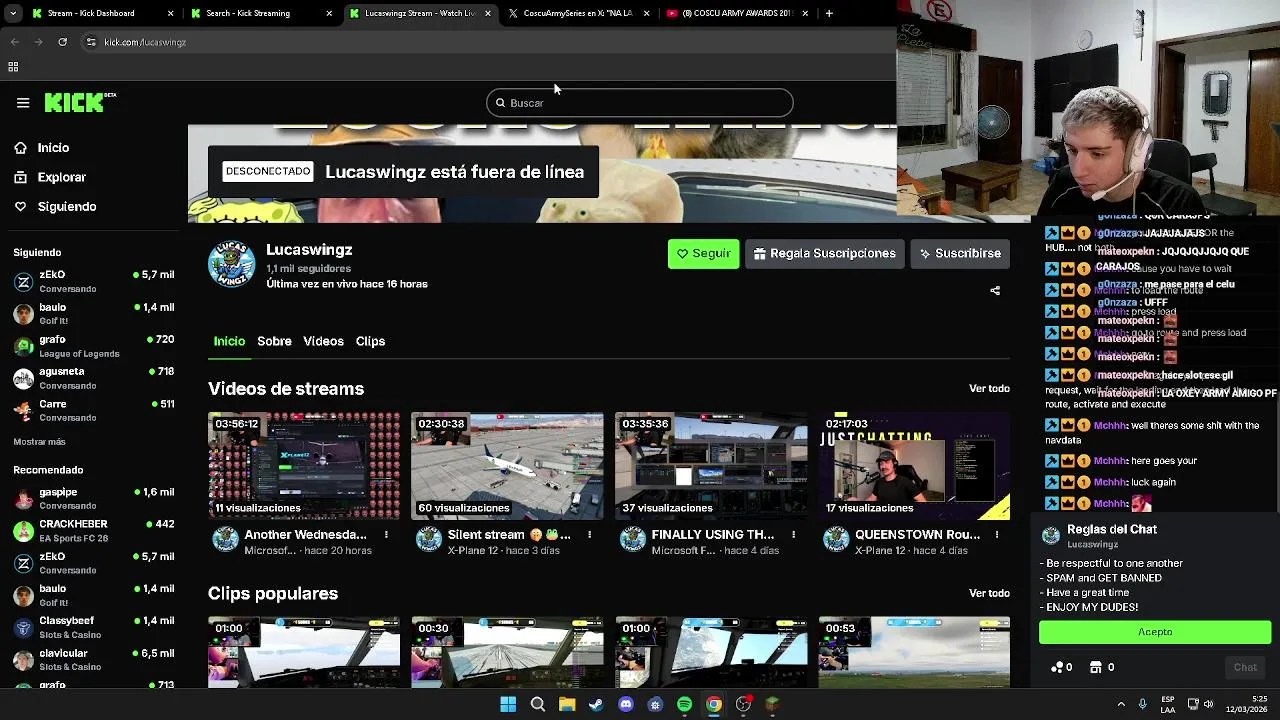The width and height of the screenshot is (1280, 720).
Task: Open File Explorer from taskbar
Action: click(x=567, y=704)
